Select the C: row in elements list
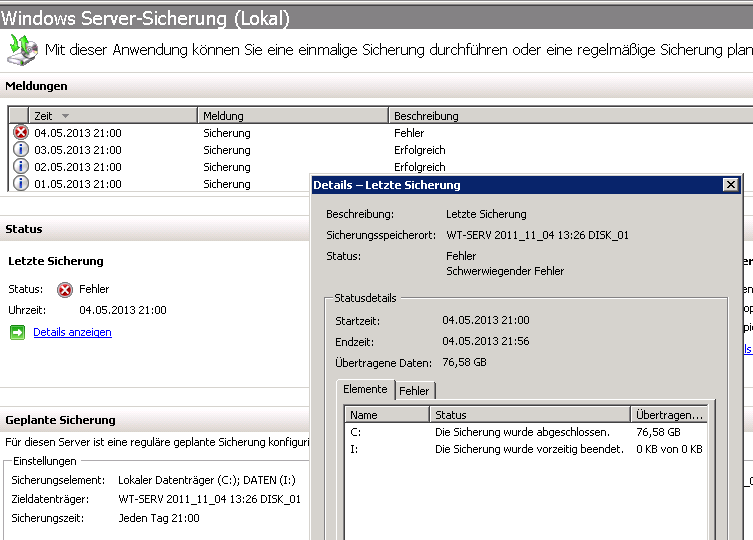753x540 pixels. pos(526,432)
